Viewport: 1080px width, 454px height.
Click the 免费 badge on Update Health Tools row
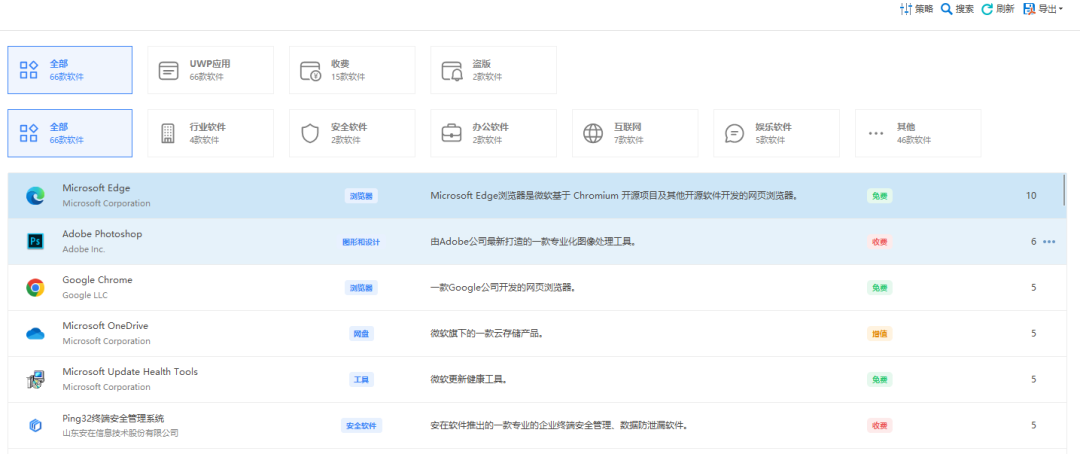click(x=880, y=380)
